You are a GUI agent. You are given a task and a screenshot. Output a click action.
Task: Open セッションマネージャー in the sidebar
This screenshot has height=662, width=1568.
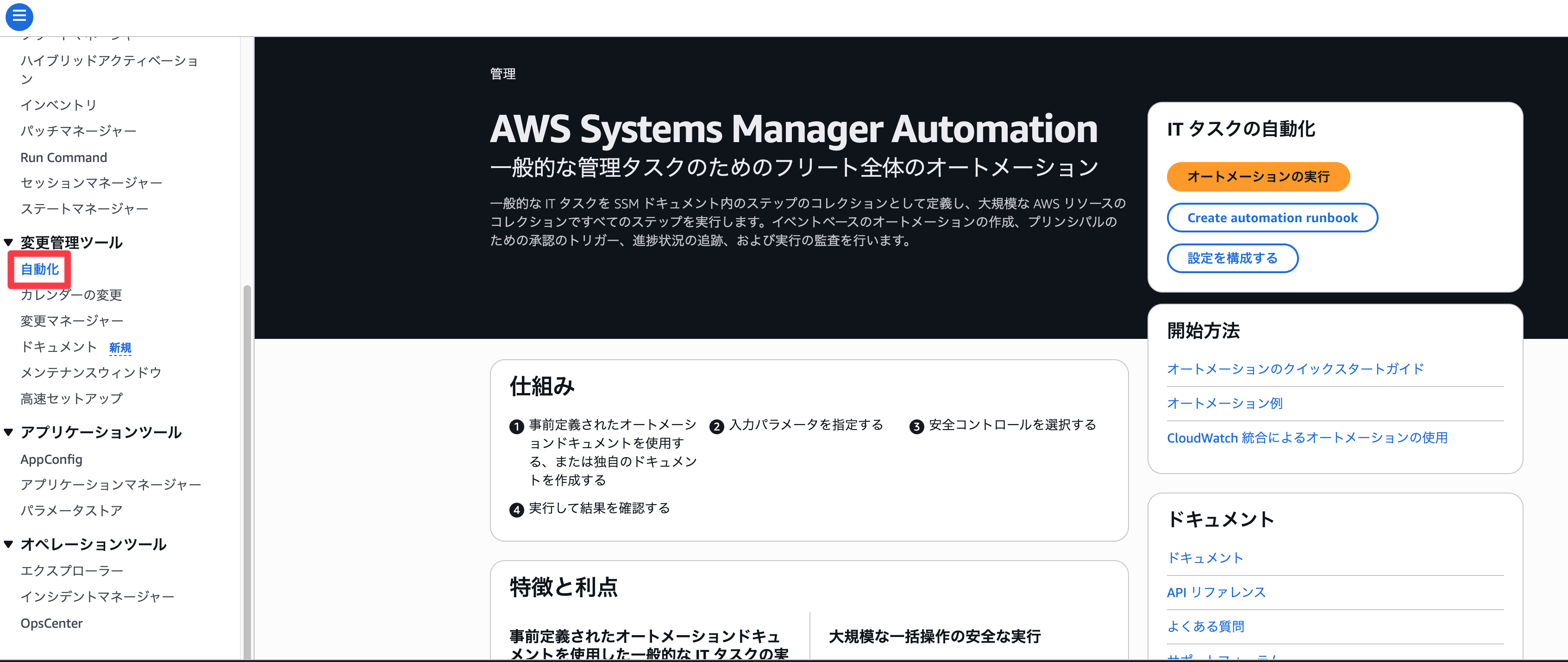(91, 183)
